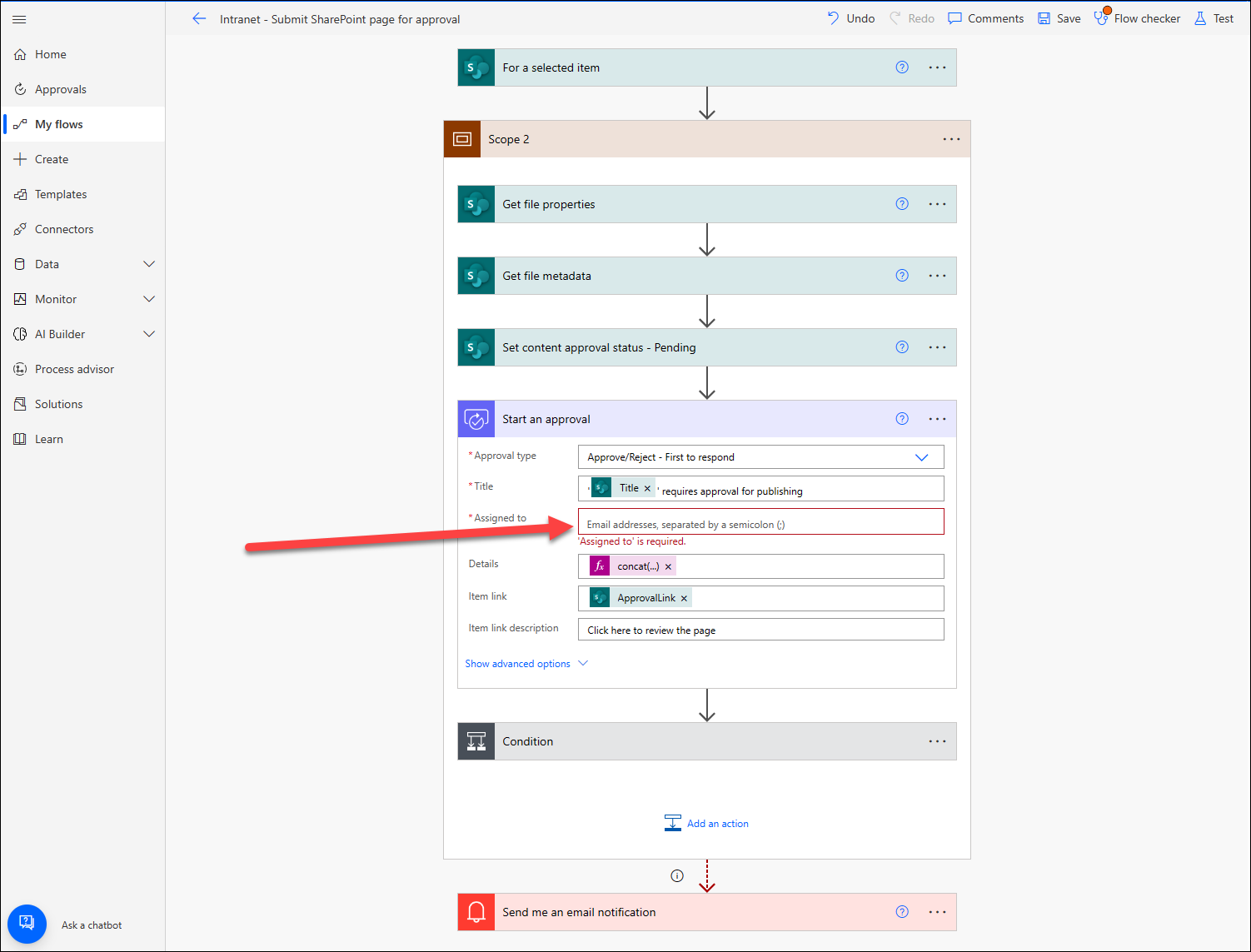
Task: Remove the Title dynamic content token
Action: pos(647,488)
